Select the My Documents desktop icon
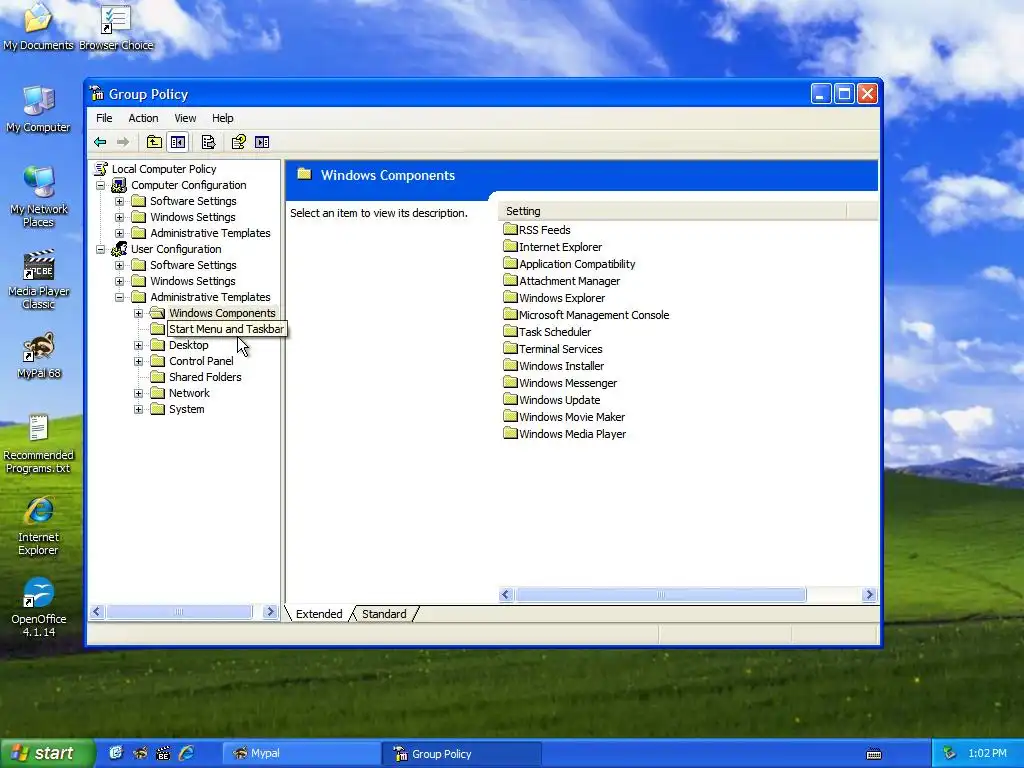Screen dimensions: 1024x768 click(x=39, y=27)
